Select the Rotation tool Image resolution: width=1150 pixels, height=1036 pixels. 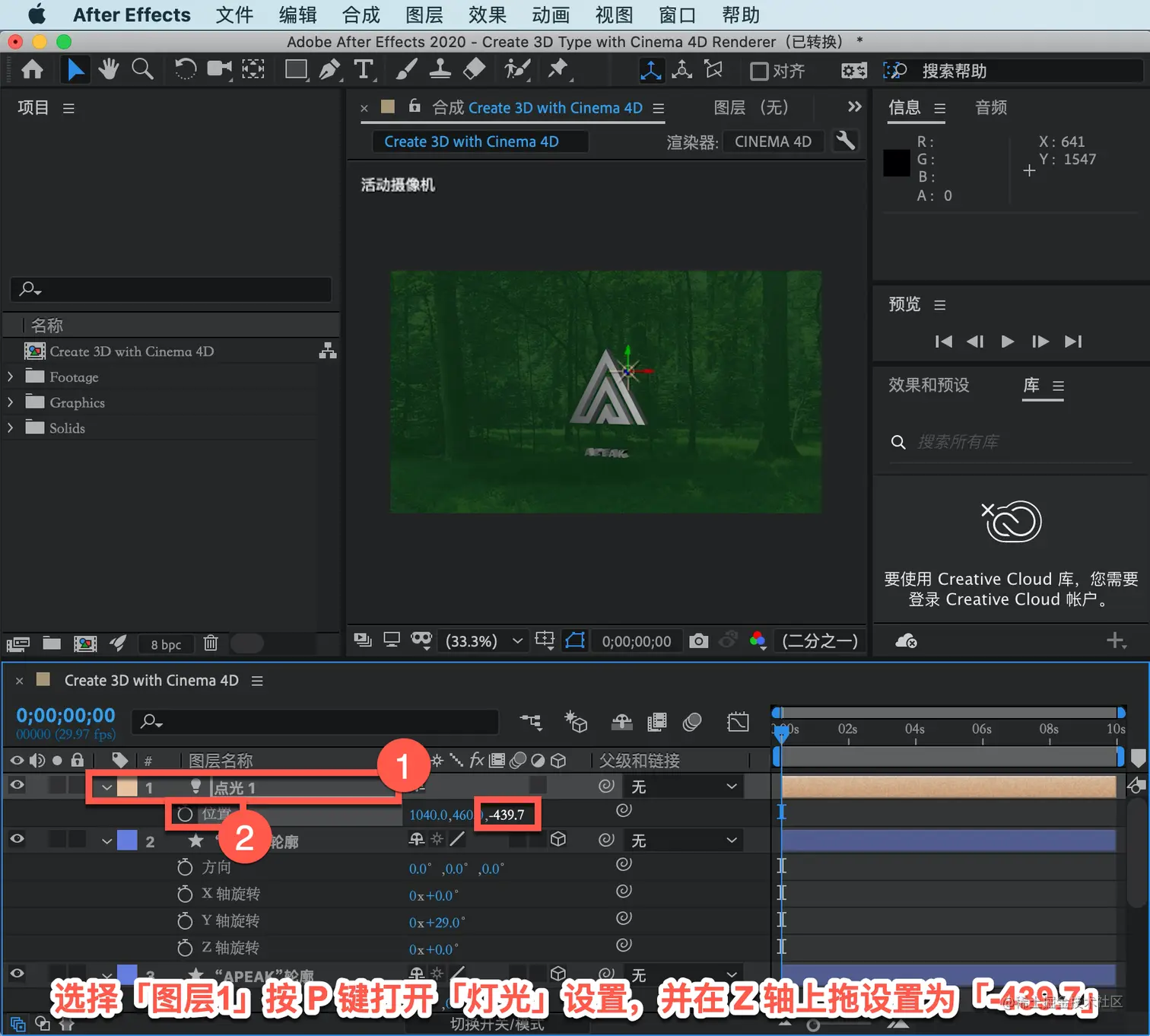pyautogui.click(x=185, y=69)
